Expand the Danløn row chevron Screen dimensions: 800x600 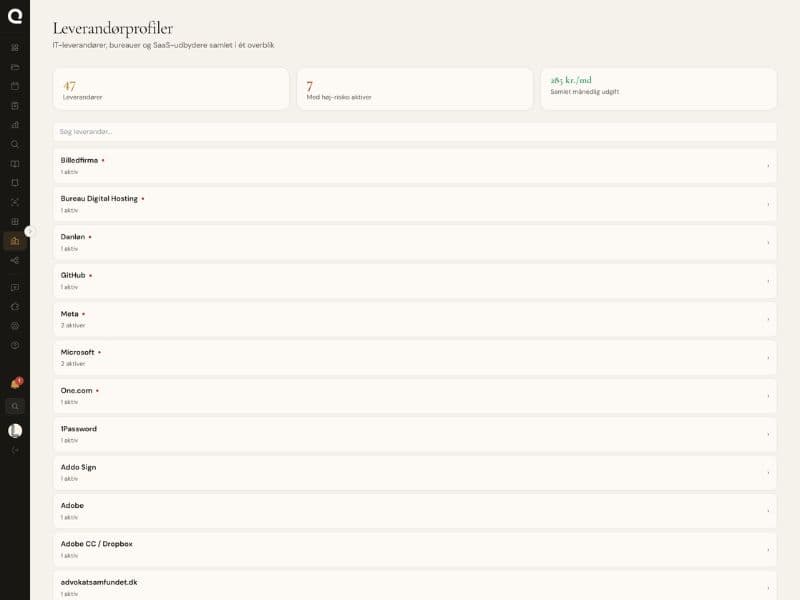(x=768, y=243)
